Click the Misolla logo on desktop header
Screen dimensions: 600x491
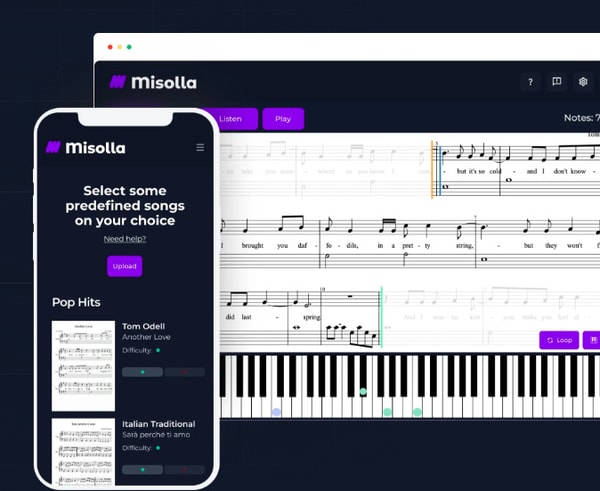tap(153, 82)
